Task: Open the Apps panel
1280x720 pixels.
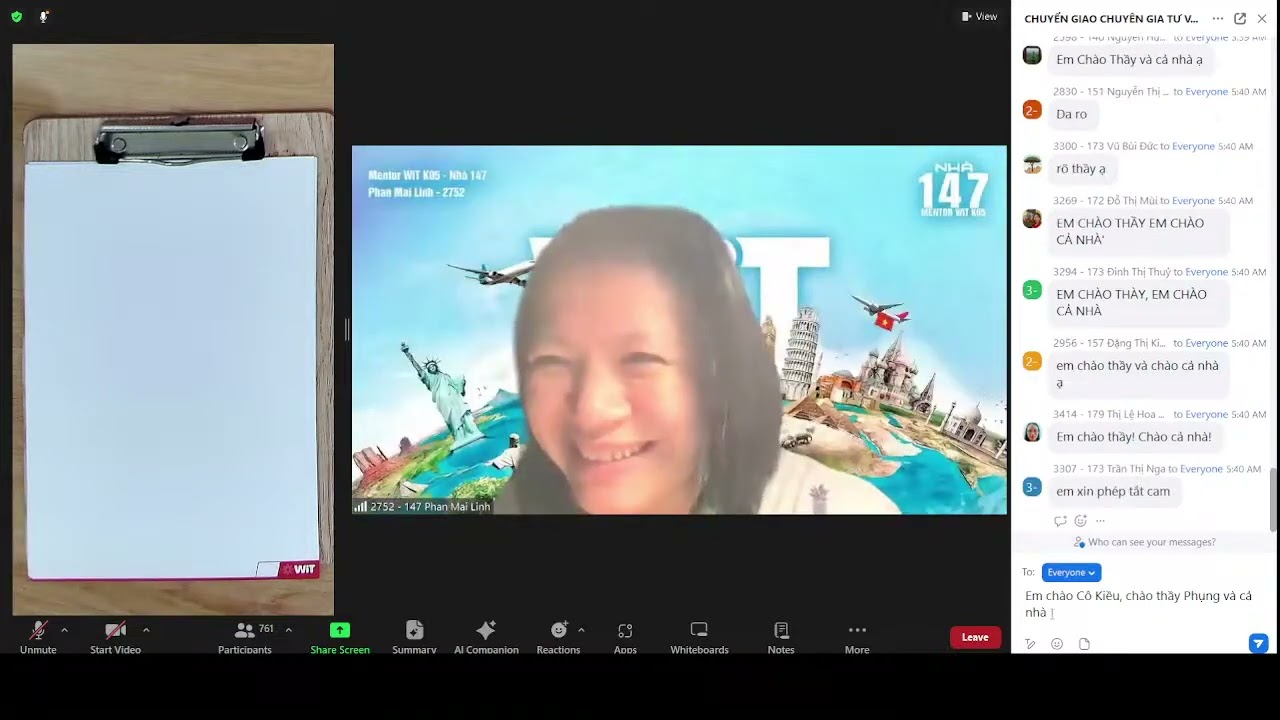Action: coord(625,637)
